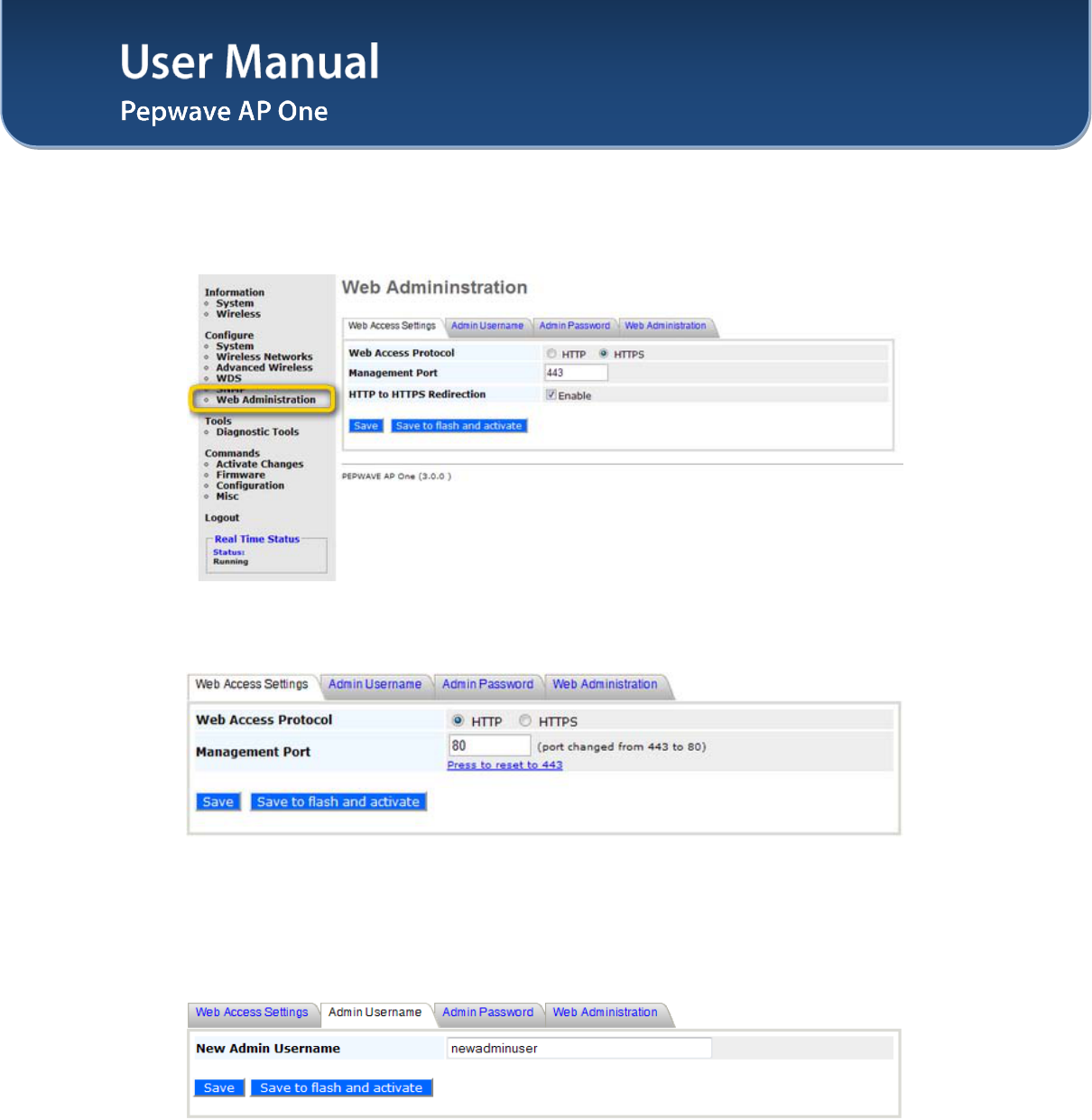This screenshot has height=1120, width=1092.
Task: Click Web Administration in the sidebar
Action: (x=266, y=400)
